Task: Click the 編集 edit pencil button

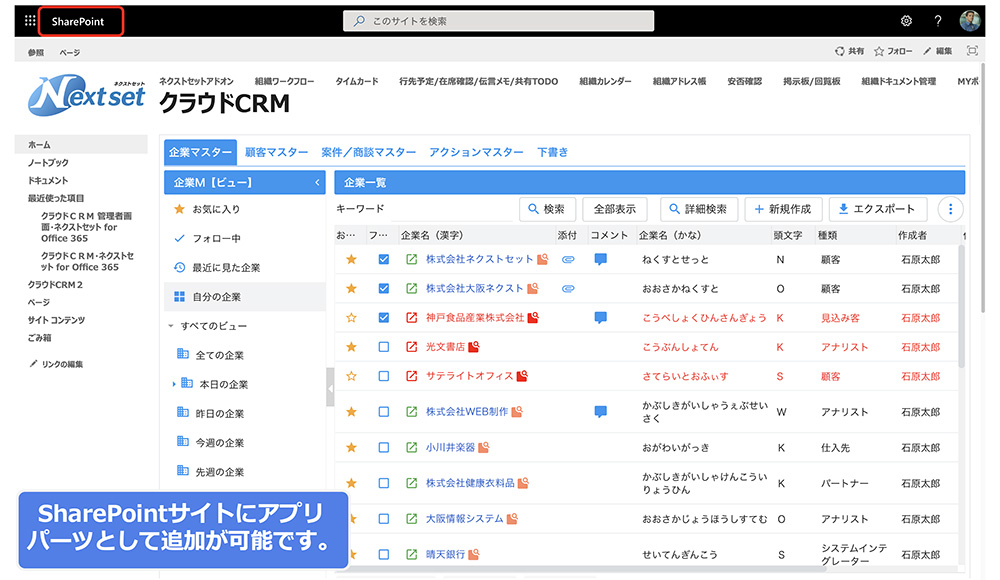Action: click(x=938, y=51)
